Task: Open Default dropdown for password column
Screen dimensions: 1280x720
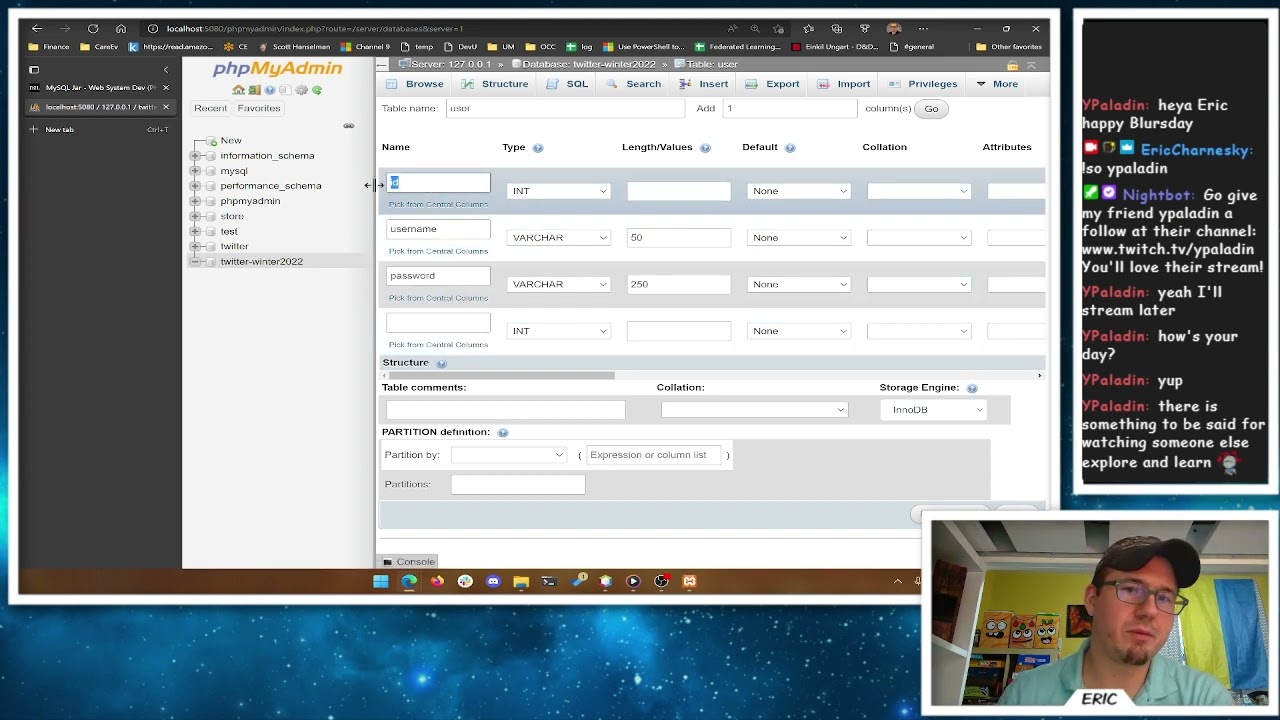Action: point(798,285)
